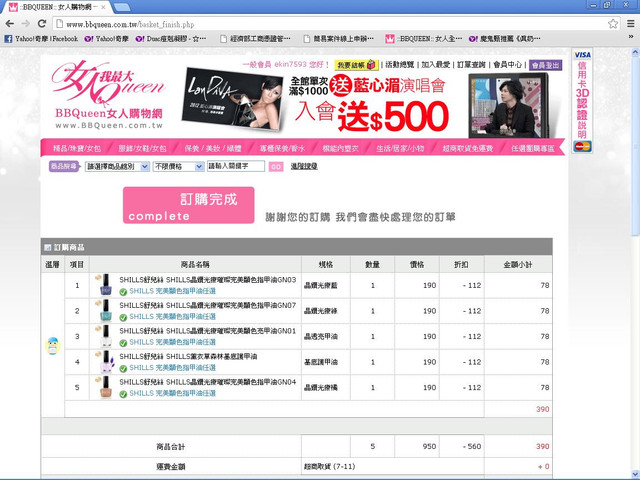Open the 經濟部工商憑證管 bookmark
Image resolution: width=640 pixels, height=480 pixels.
tap(256, 39)
